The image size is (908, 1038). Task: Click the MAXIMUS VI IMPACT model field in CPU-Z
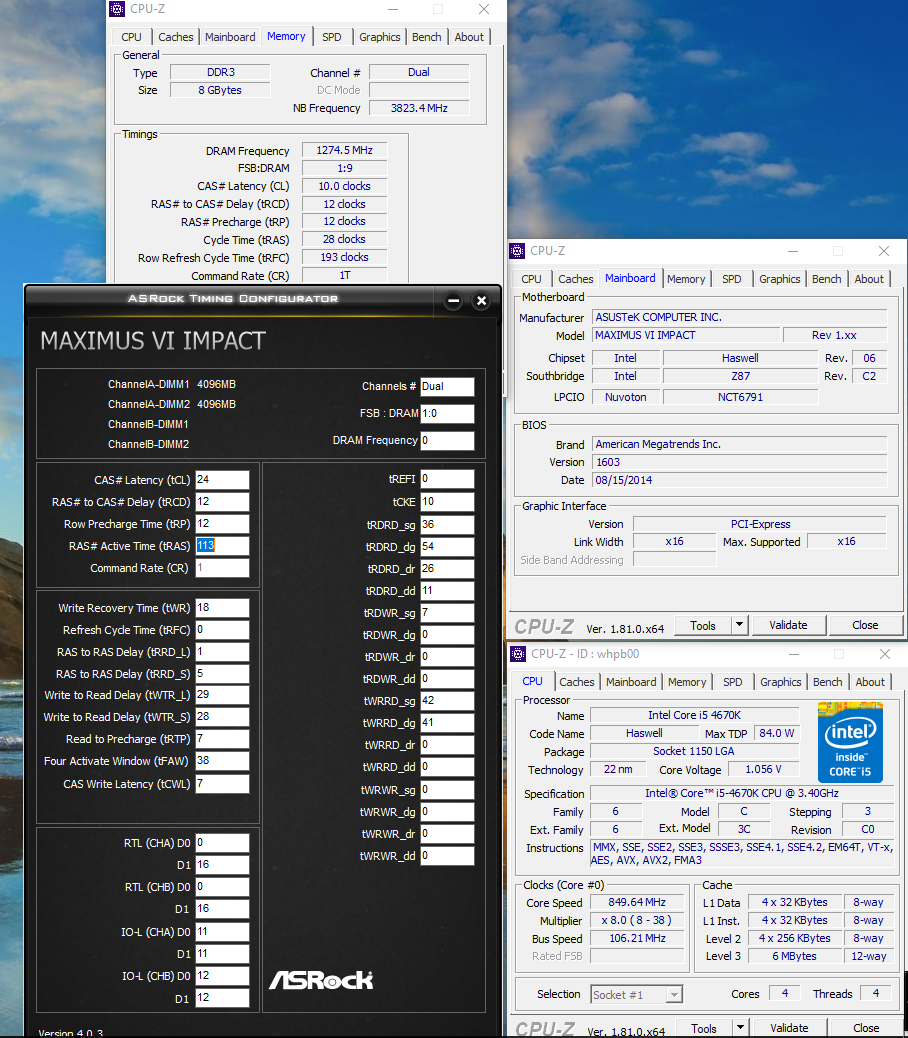point(686,335)
